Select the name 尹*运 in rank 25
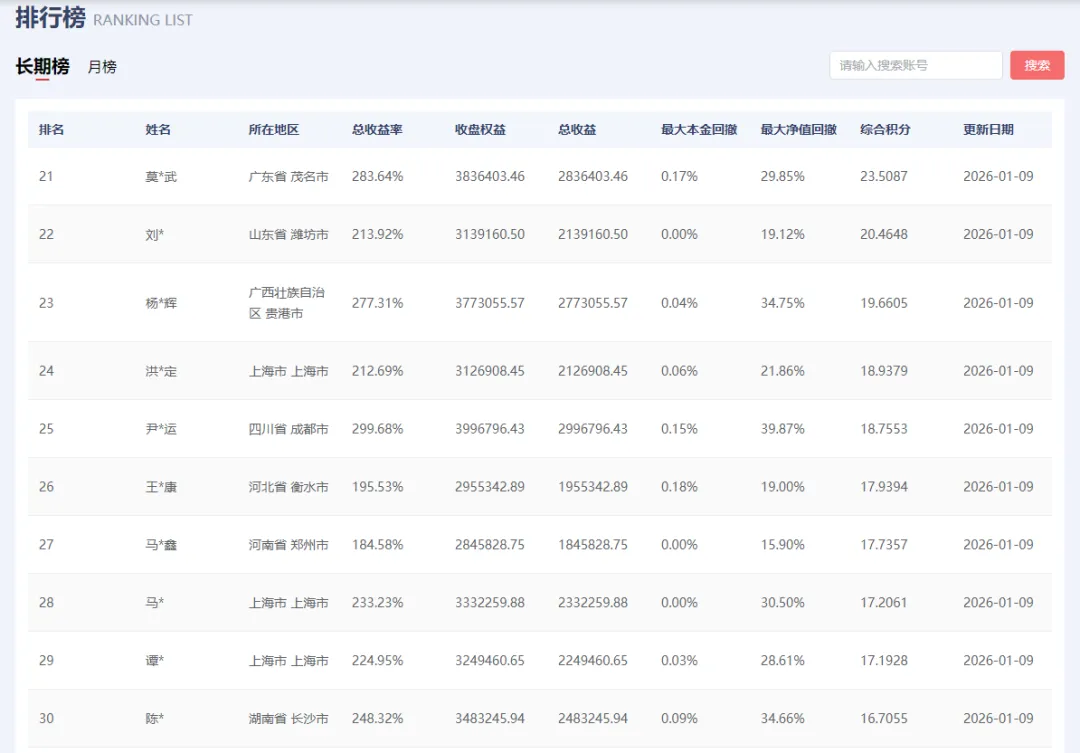This screenshot has width=1080, height=753. (x=161, y=429)
